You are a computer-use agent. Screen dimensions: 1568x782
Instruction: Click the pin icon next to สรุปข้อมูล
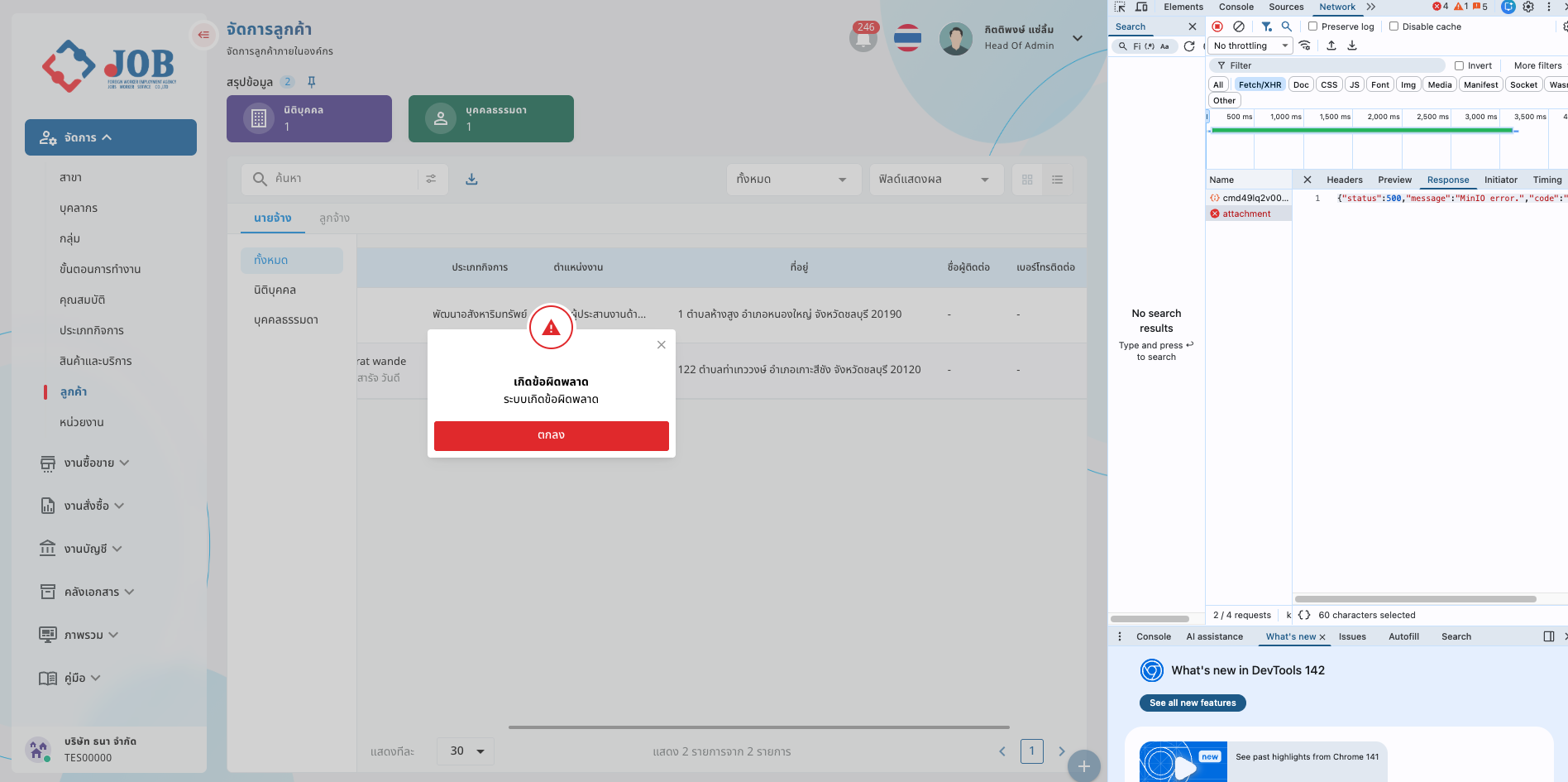click(312, 82)
